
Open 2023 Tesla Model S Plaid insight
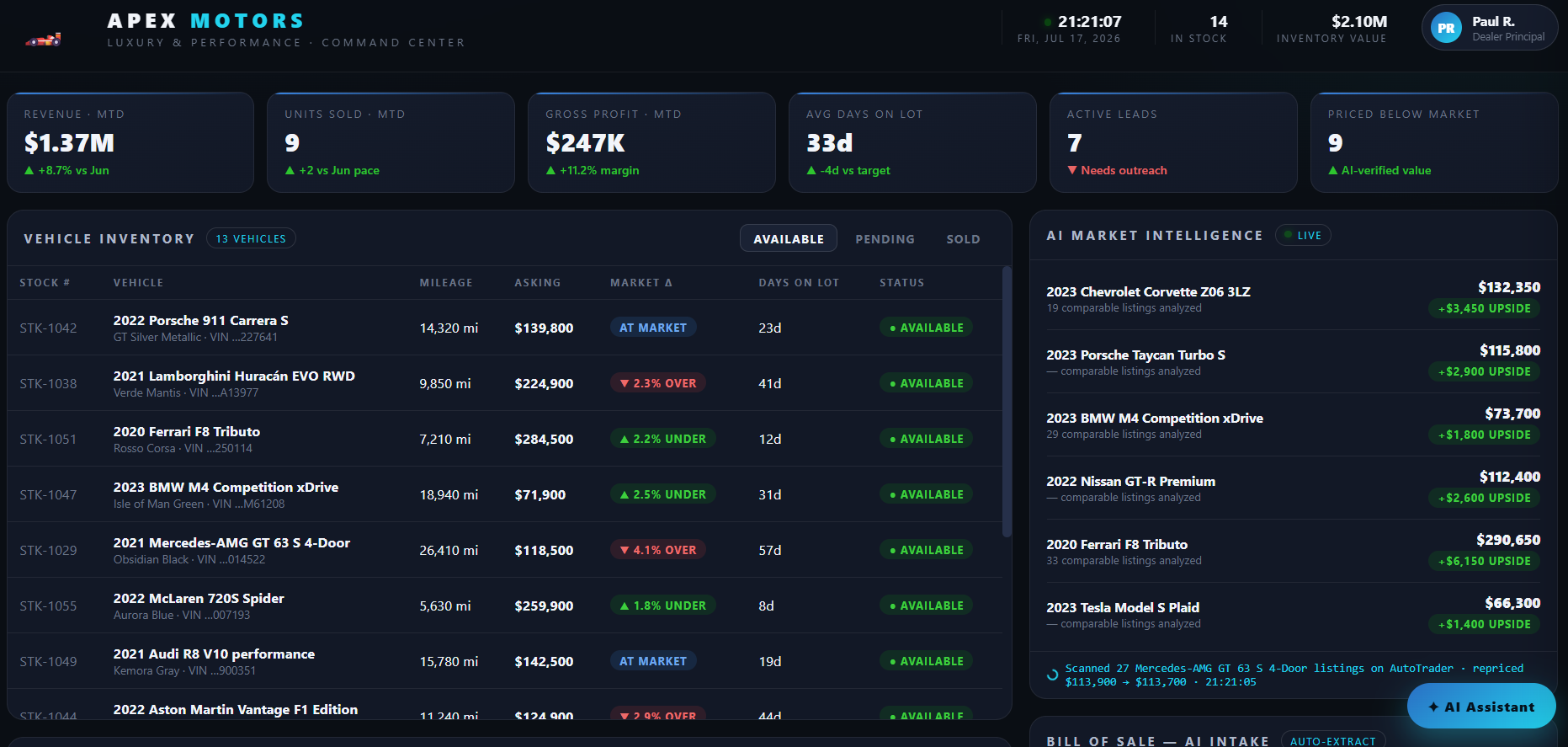point(1293,614)
